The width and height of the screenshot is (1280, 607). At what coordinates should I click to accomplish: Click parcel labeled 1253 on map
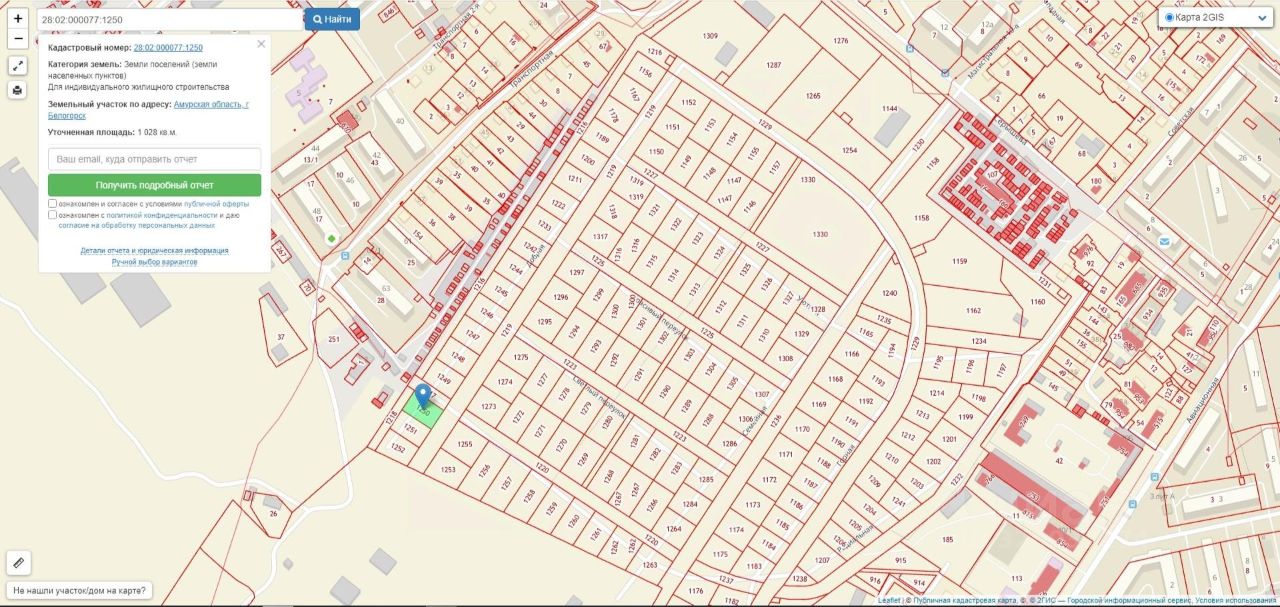click(x=447, y=469)
